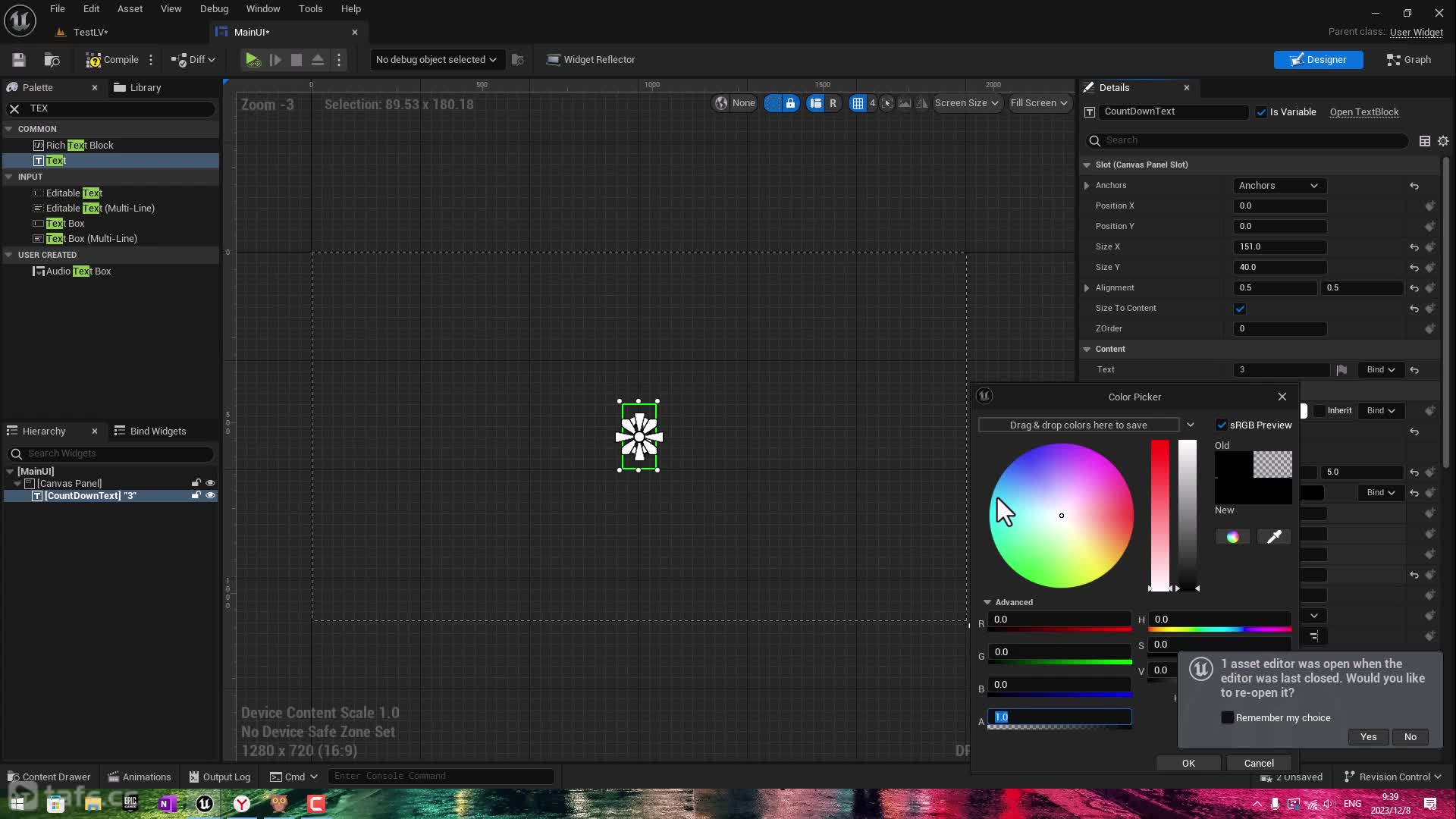Open Widget Reflector tool

click(x=591, y=59)
